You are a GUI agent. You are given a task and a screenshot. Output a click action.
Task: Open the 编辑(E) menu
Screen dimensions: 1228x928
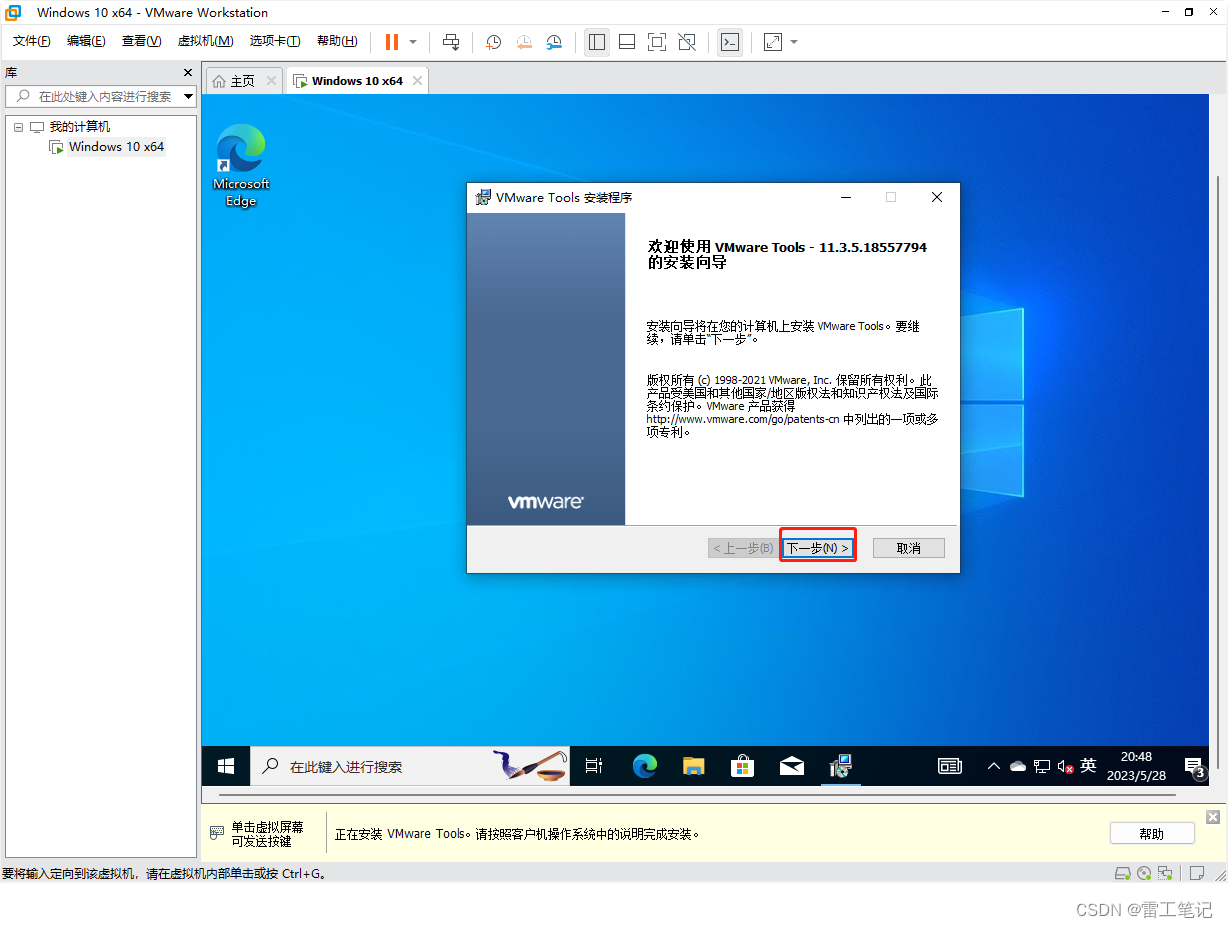pos(86,41)
